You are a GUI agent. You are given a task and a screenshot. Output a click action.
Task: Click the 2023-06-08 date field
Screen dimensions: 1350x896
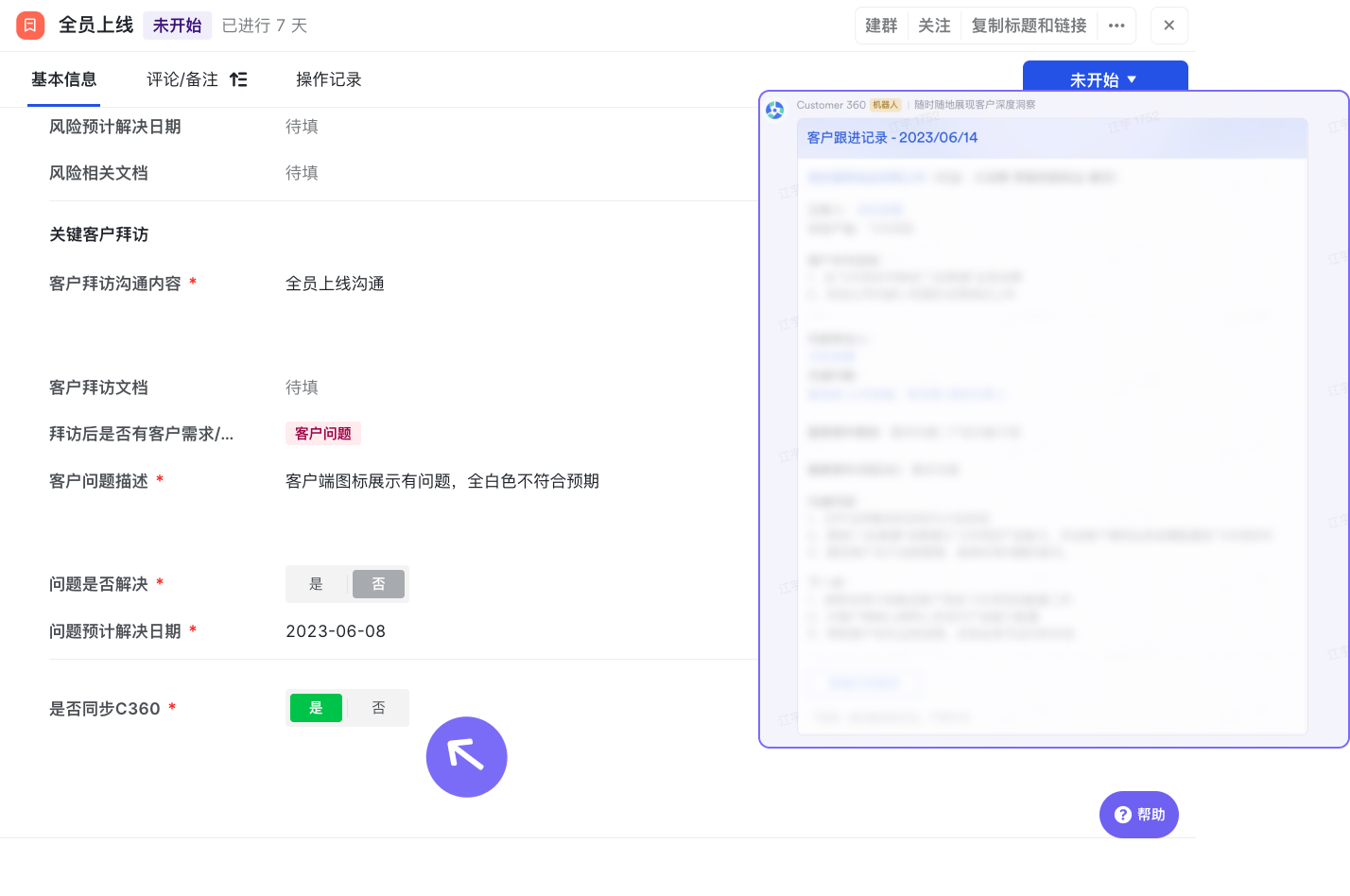point(336,630)
